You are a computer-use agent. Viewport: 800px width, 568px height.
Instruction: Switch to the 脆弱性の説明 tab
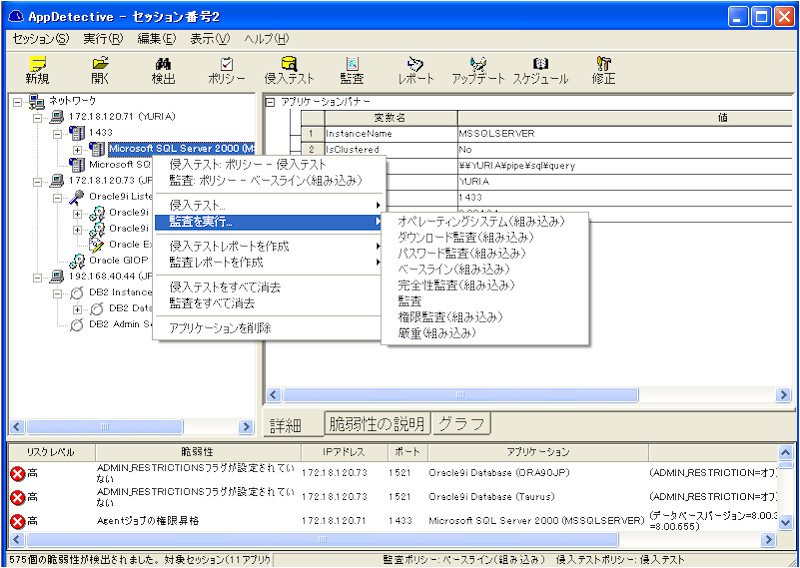pyautogui.click(x=377, y=424)
